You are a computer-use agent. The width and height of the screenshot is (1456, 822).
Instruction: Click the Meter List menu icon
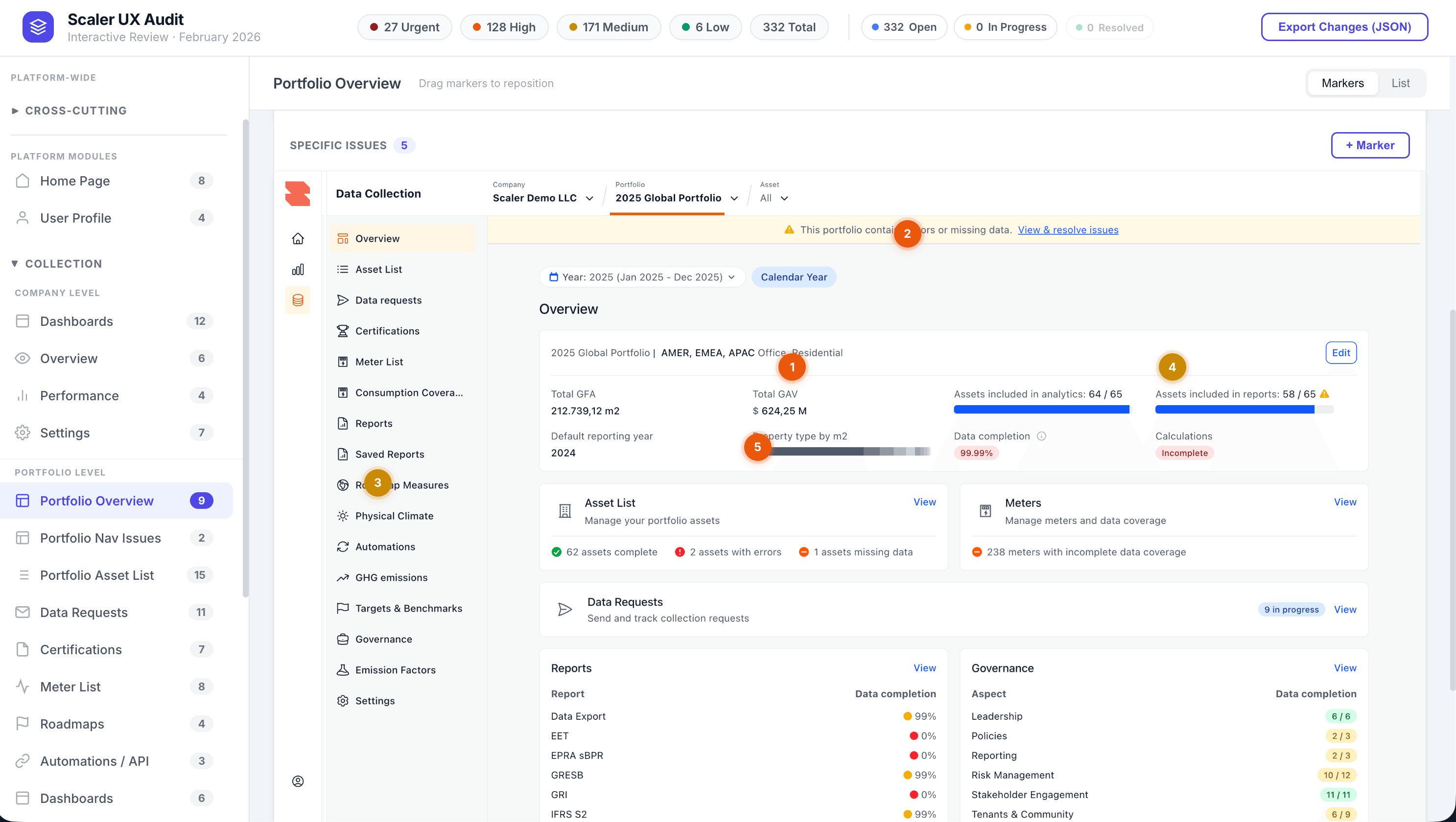click(343, 362)
